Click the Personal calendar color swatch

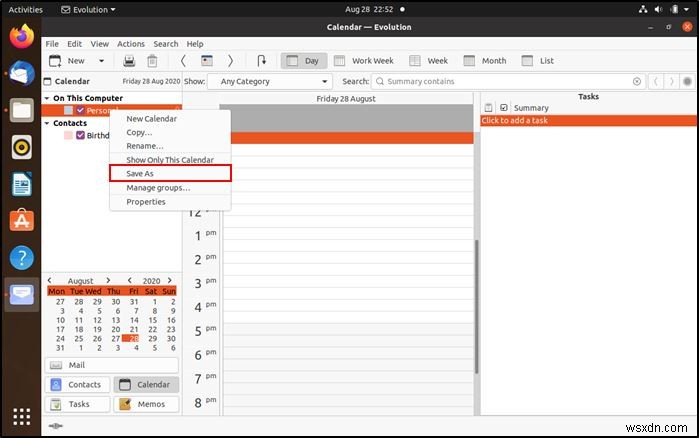coord(68,110)
